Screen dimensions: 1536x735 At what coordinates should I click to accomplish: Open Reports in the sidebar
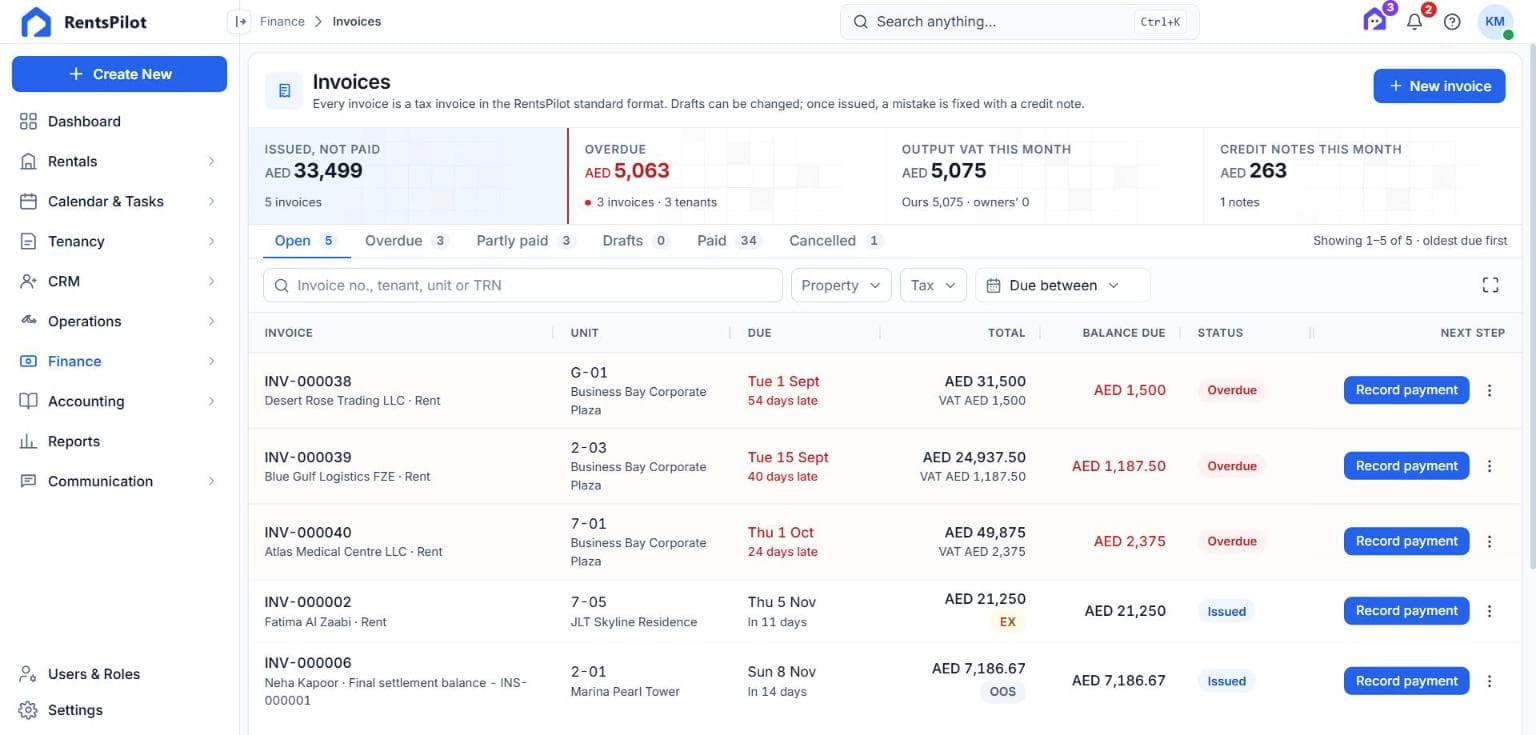click(x=119, y=441)
